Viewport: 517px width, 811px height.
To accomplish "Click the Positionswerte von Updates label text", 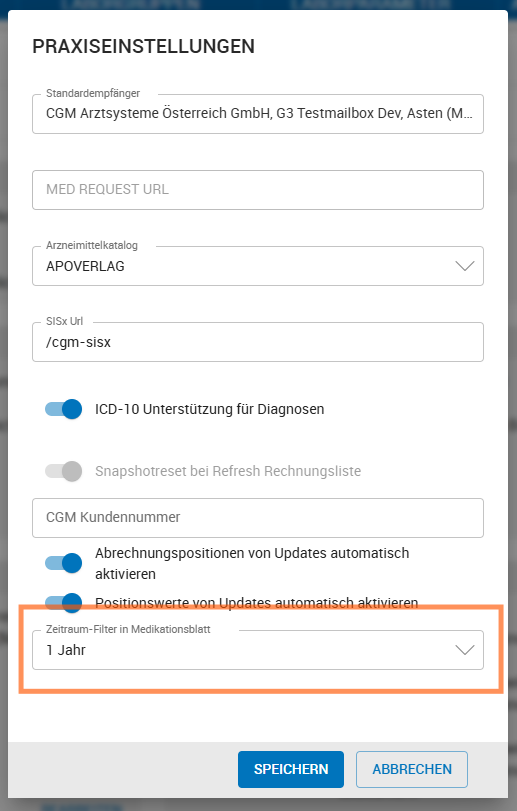I will click(256, 603).
